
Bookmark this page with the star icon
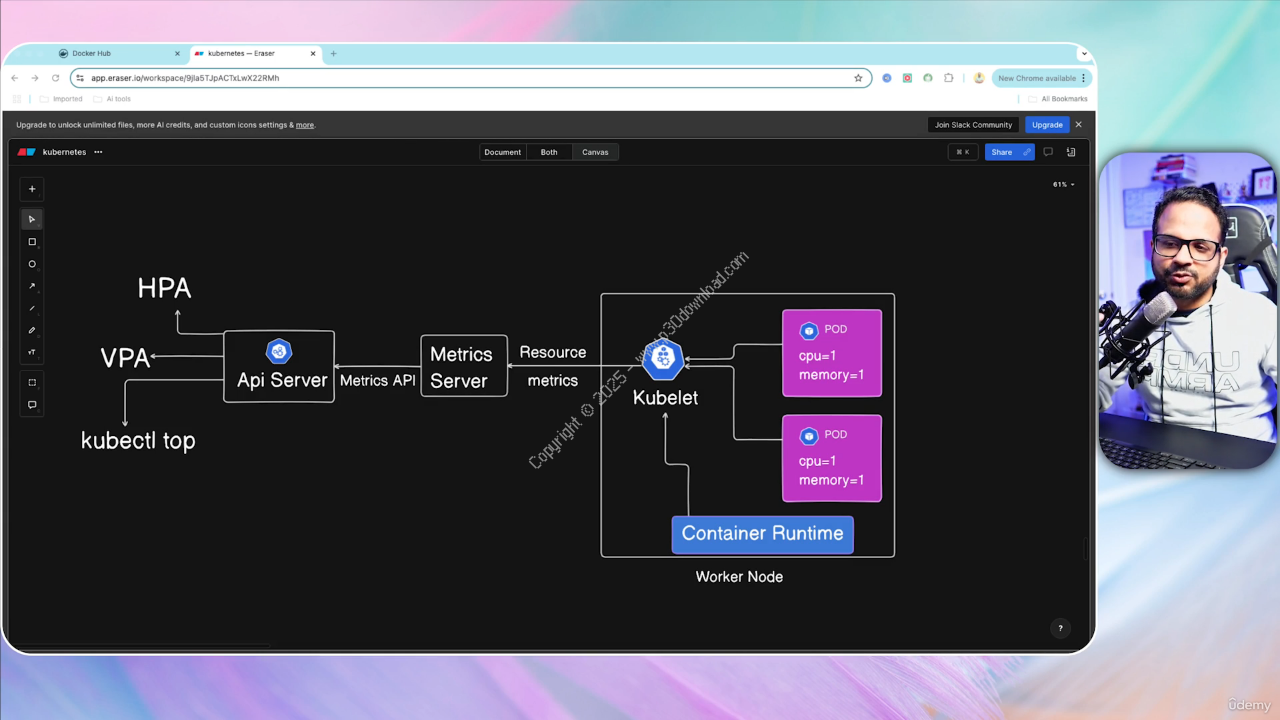[858, 78]
